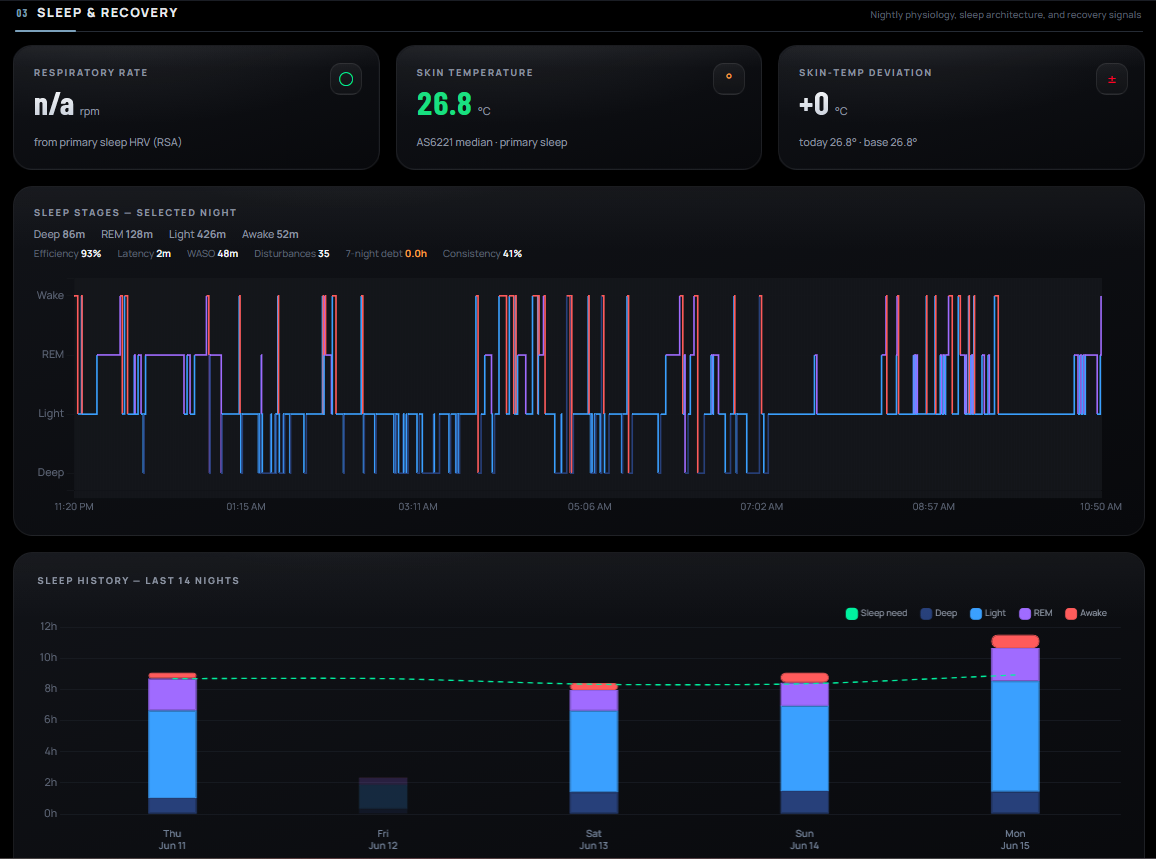Click the 26.8 skin temperature value
The height and width of the screenshot is (859, 1156).
click(444, 104)
